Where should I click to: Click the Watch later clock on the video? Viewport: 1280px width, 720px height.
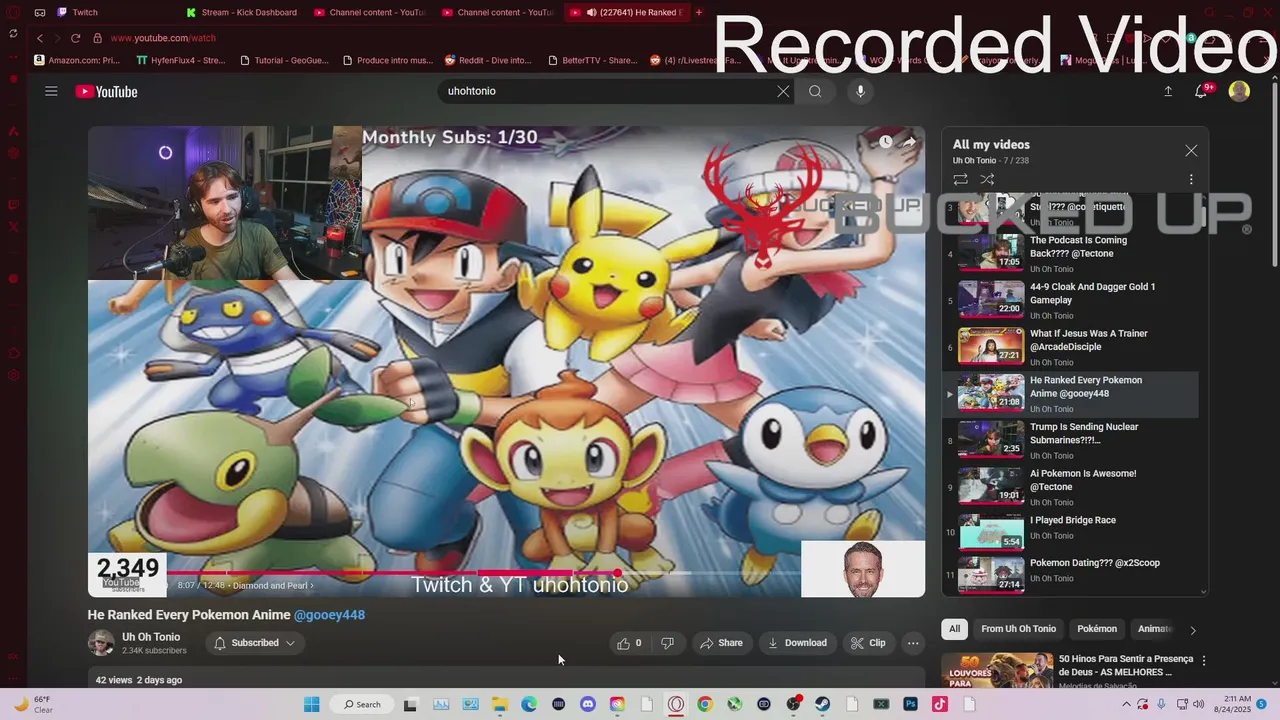coord(886,142)
